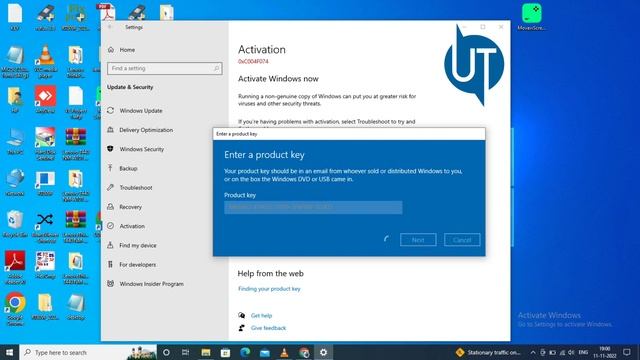Select the Movavi Screen Recorder desktop icon

click(x=531, y=17)
